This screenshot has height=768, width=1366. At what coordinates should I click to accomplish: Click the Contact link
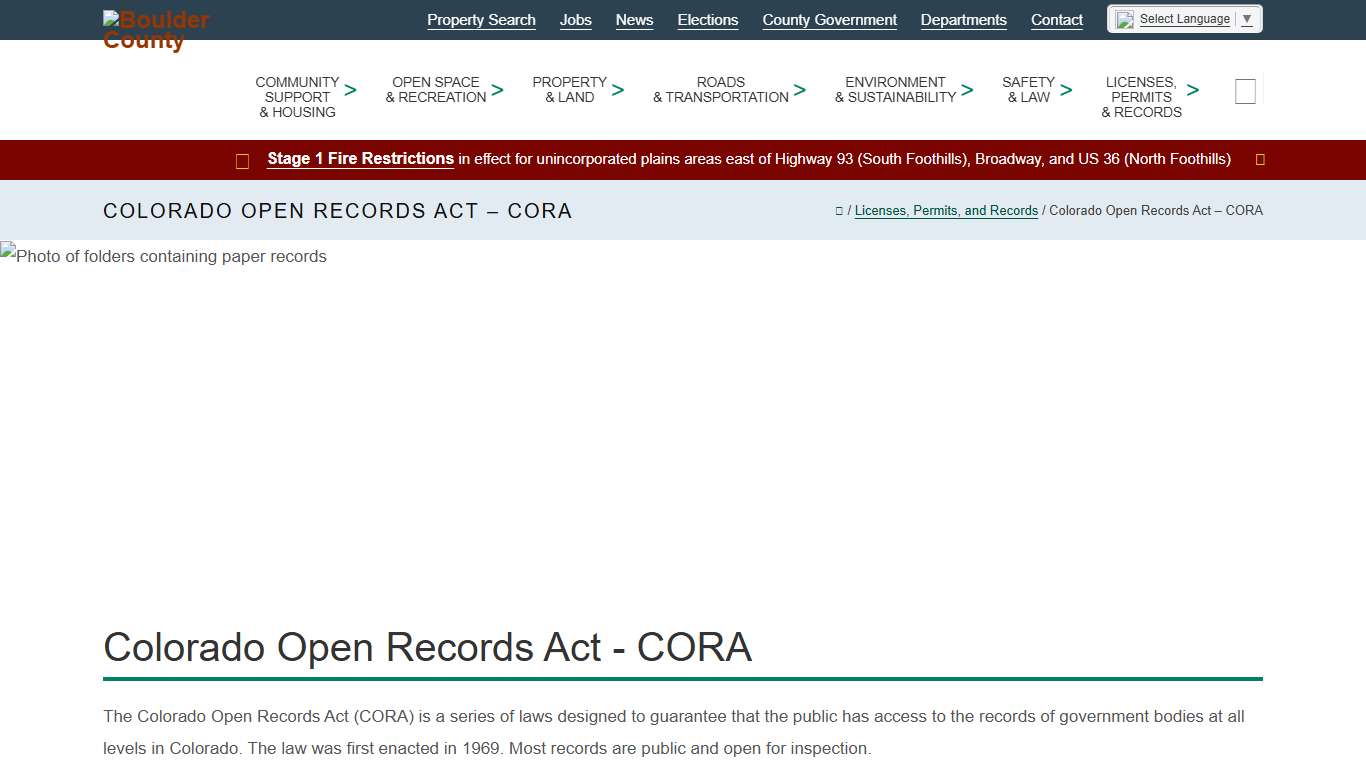(x=1056, y=20)
